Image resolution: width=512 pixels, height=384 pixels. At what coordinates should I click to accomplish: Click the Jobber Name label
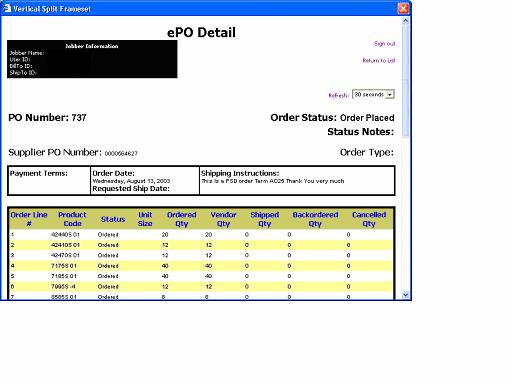click(27, 53)
